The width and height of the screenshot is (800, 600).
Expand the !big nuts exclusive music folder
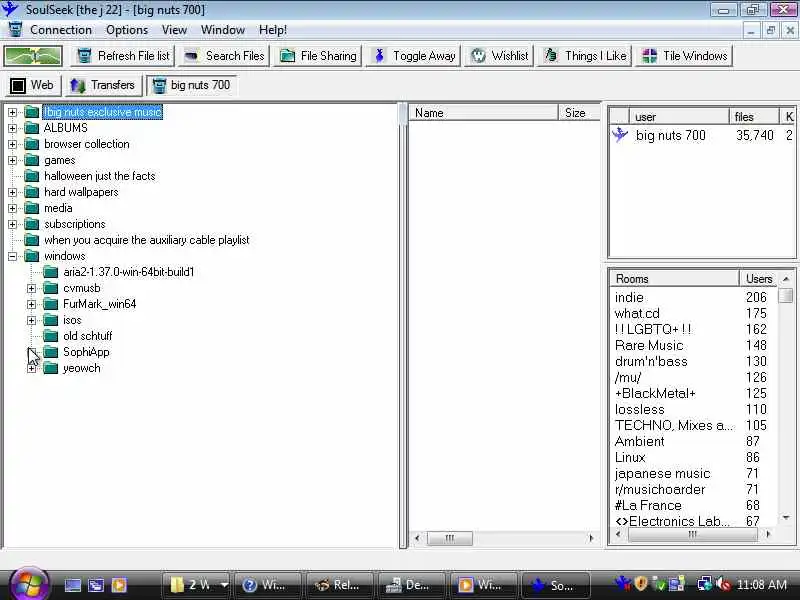coord(12,112)
